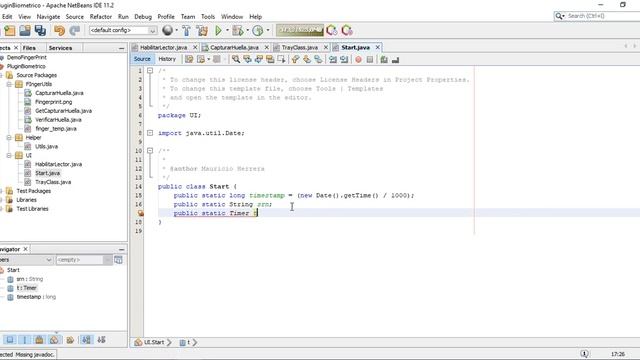Open the Profile Project dropdown arrow
Viewport: 640px width, 360px height.
click(268, 31)
